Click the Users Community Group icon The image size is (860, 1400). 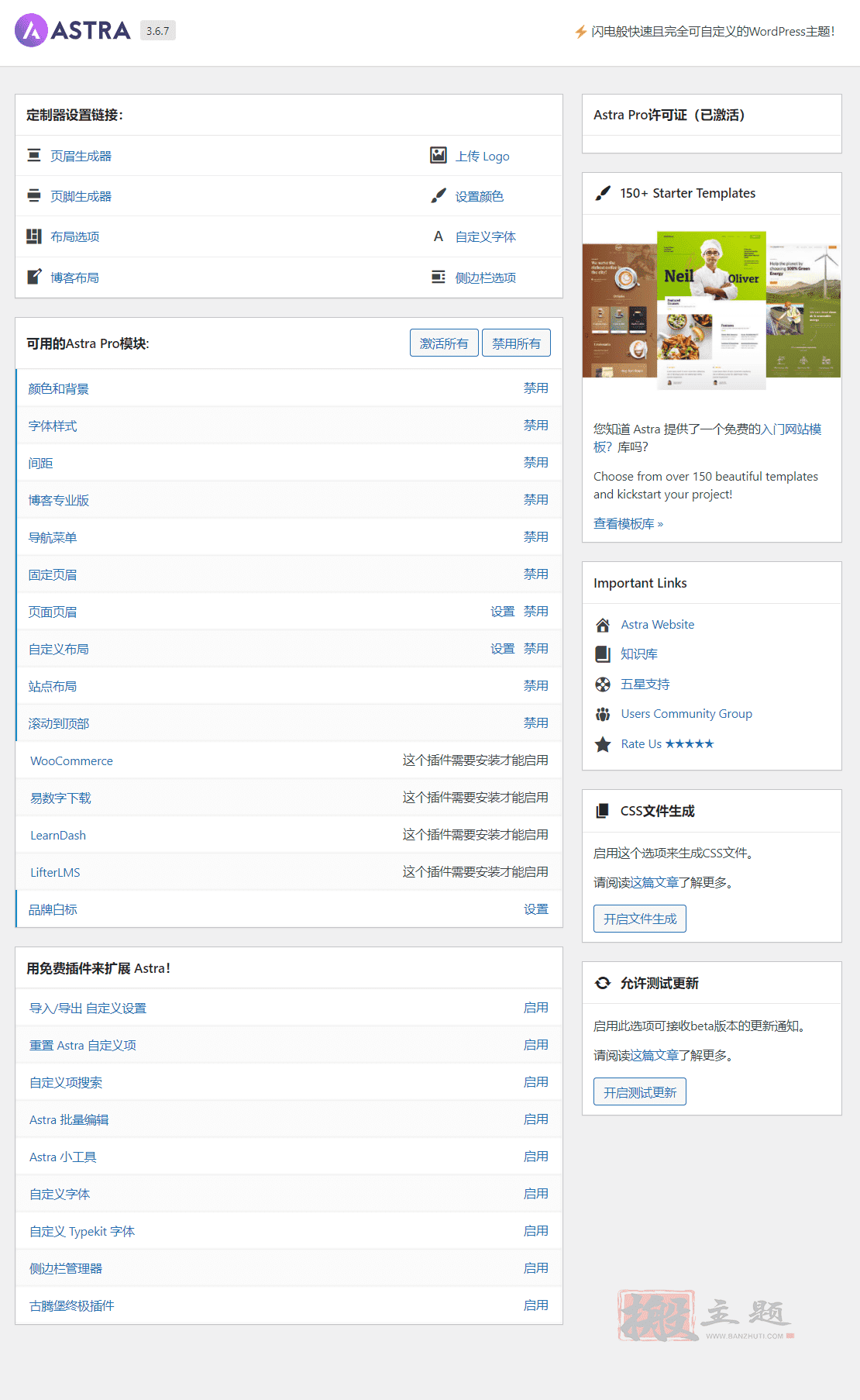tap(603, 714)
